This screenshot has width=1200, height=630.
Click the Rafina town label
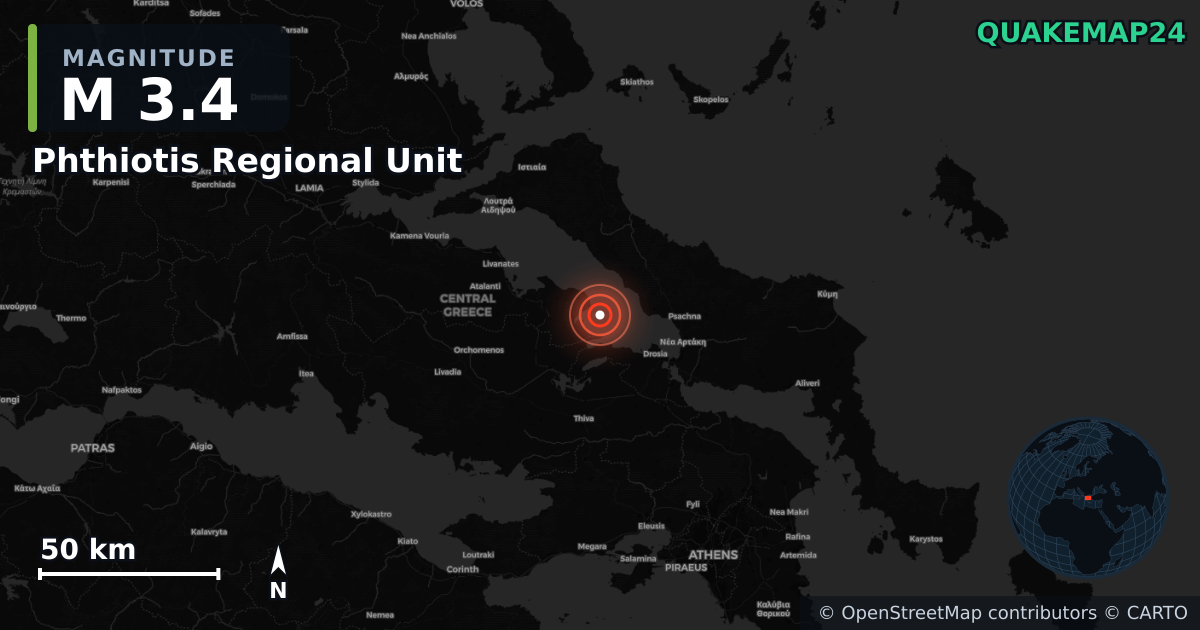pos(798,537)
